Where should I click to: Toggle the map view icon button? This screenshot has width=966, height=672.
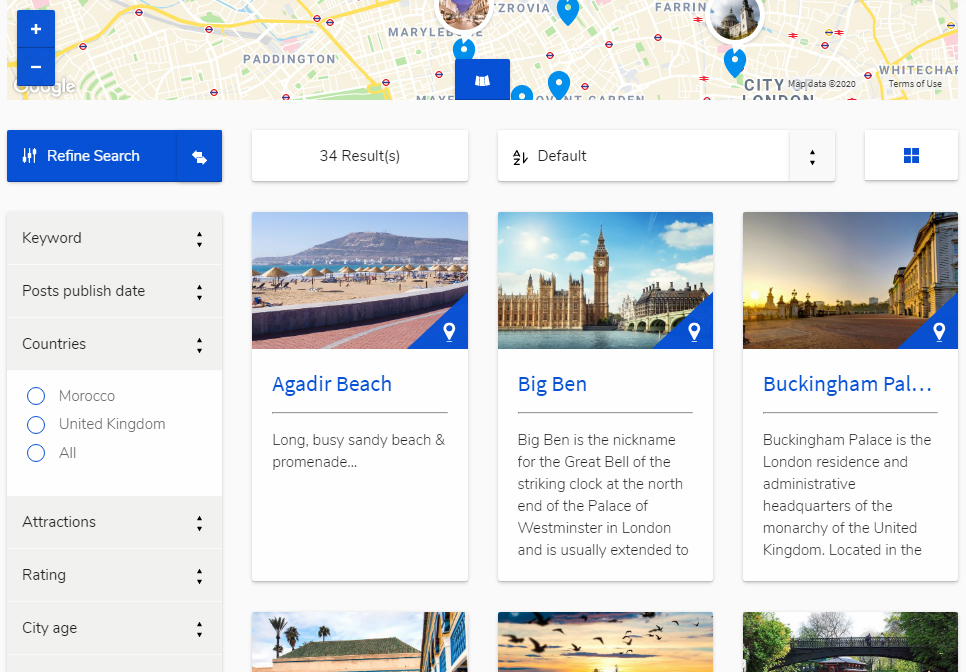(482, 80)
